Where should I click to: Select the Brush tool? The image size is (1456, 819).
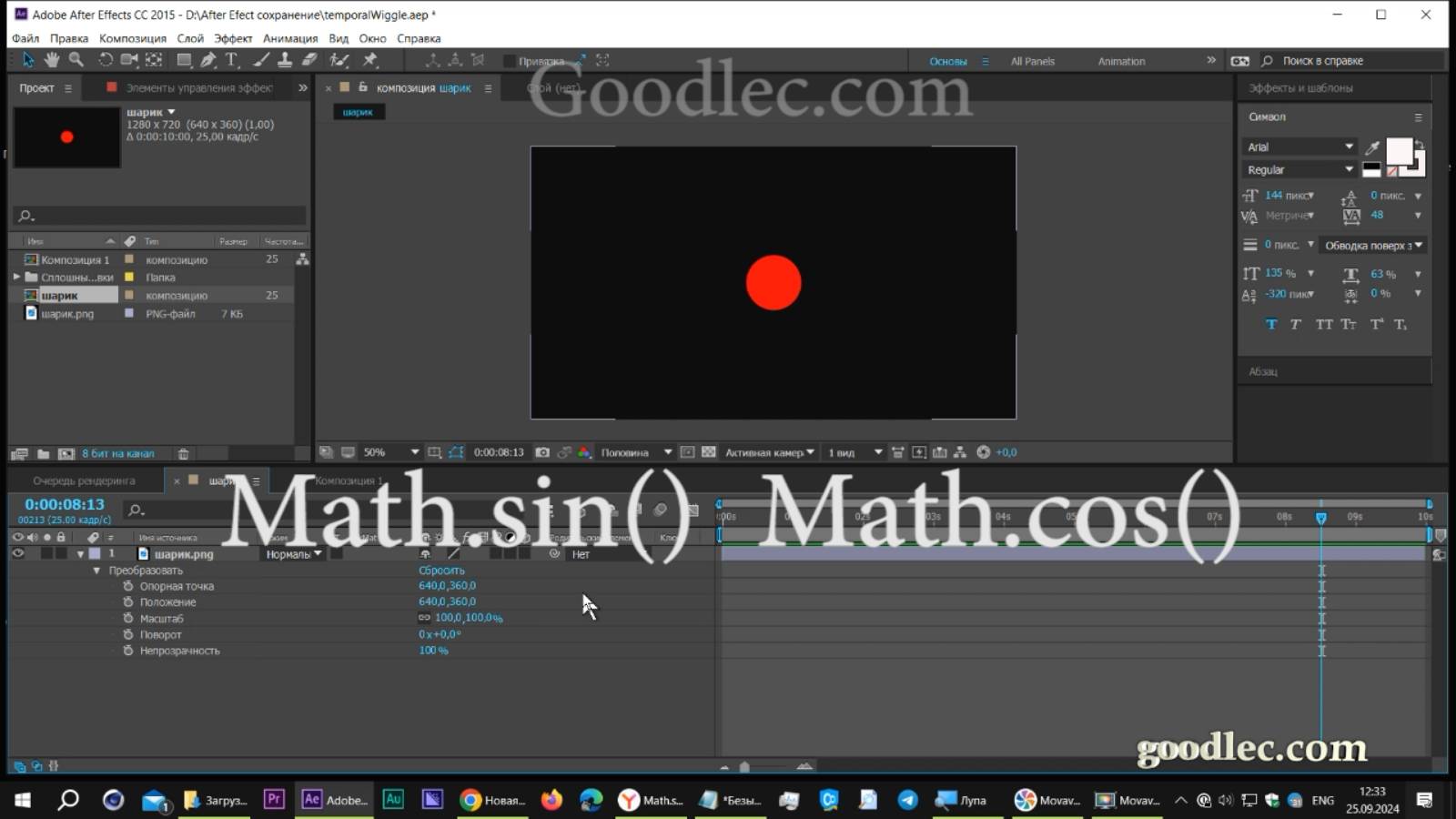tap(262, 60)
